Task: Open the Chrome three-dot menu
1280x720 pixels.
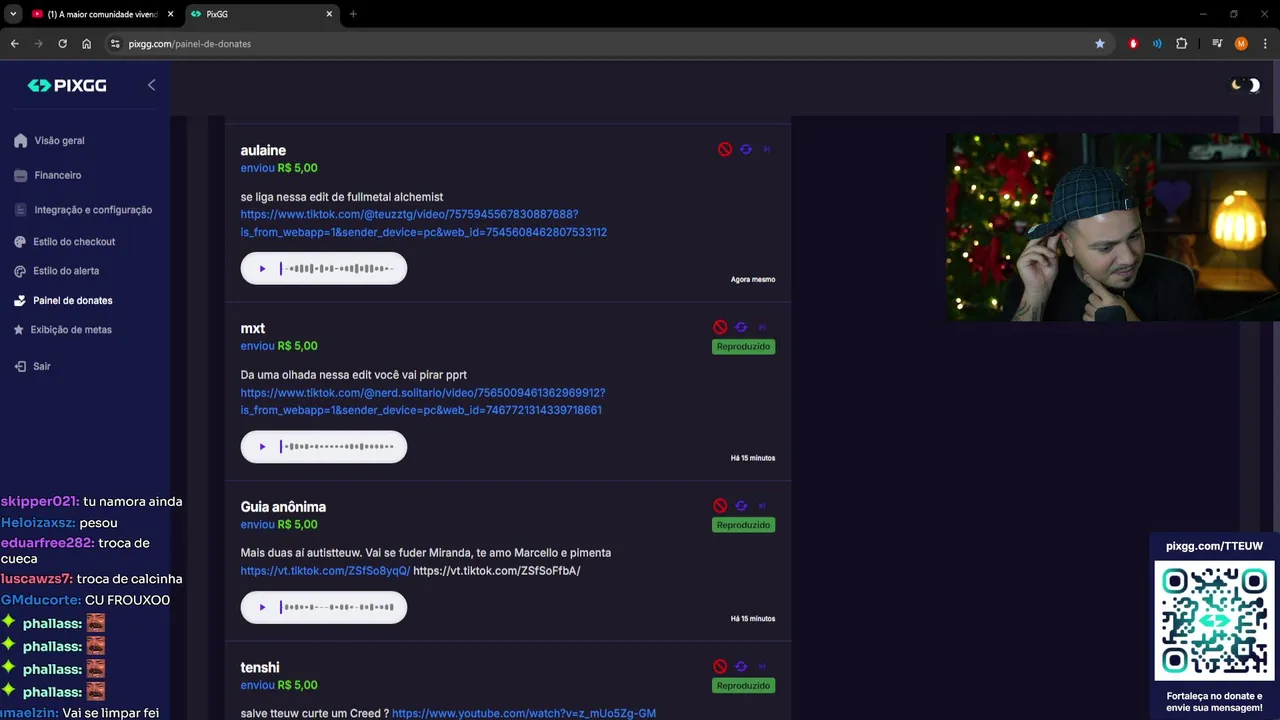Action: tap(1265, 44)
